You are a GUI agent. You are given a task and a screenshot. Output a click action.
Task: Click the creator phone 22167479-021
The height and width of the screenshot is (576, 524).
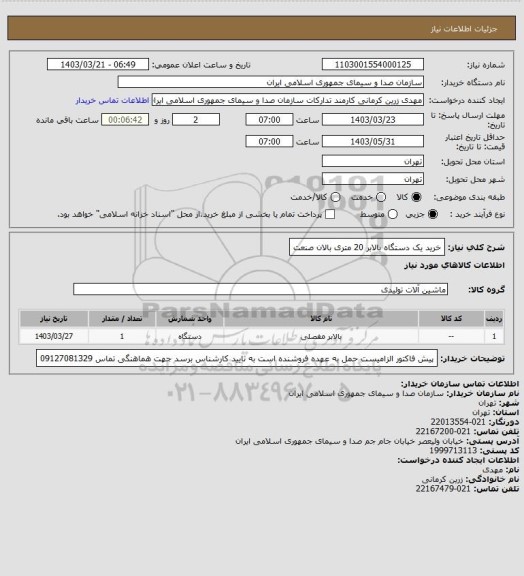pos(443,489)
